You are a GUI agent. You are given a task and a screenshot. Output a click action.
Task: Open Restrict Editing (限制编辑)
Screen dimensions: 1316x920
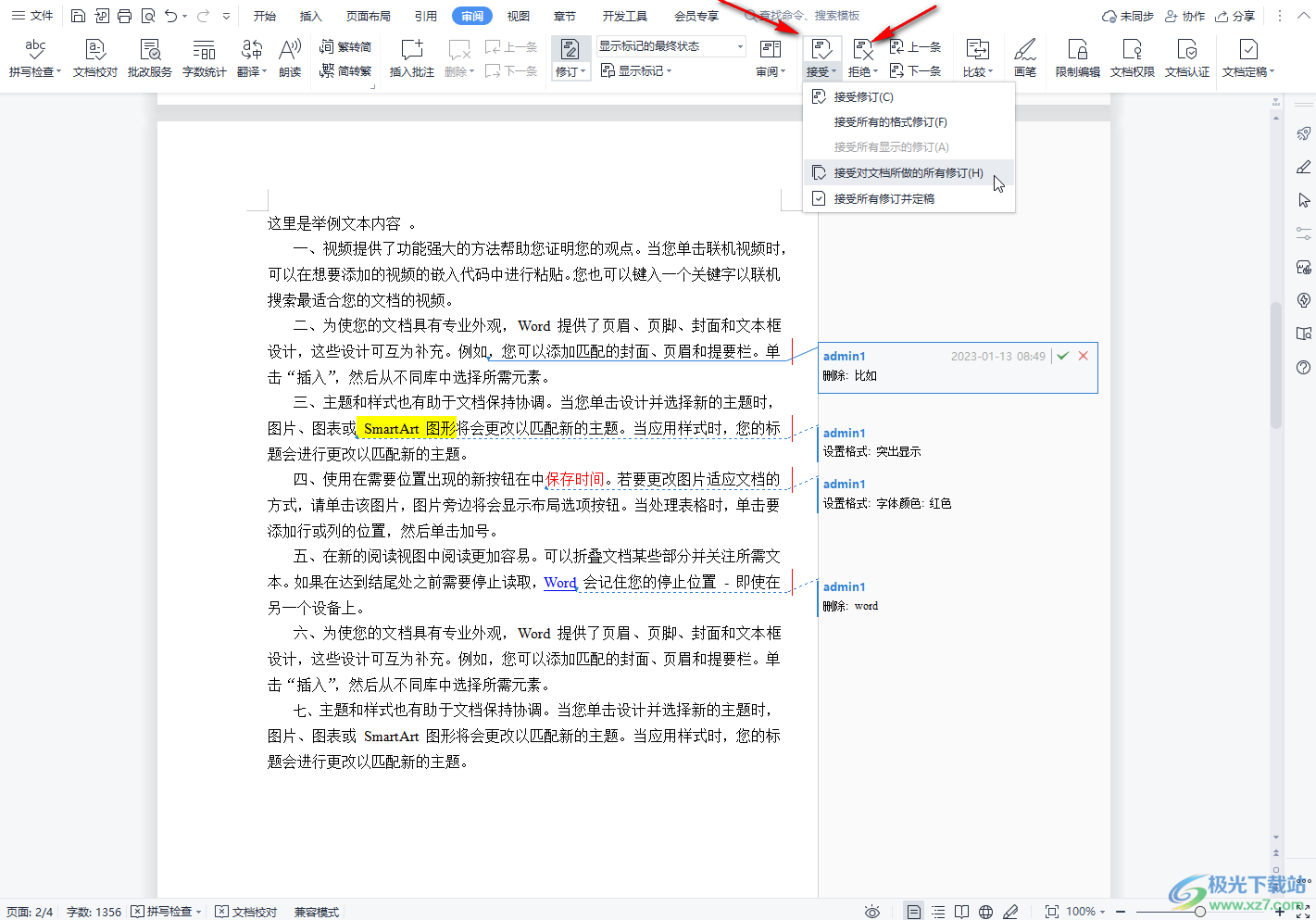(x=1078, y=58)
